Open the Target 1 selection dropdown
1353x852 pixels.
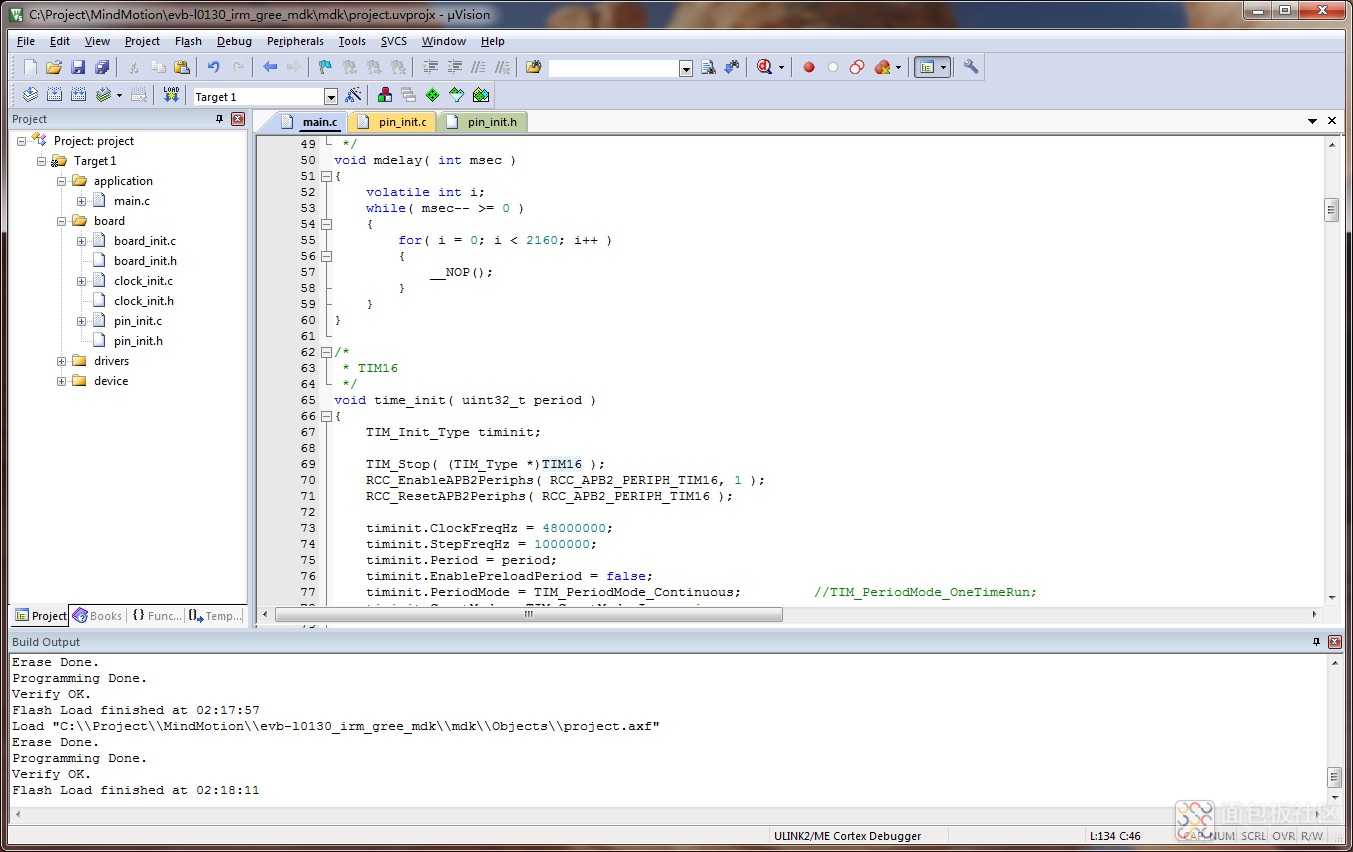(x=331, y=97)
